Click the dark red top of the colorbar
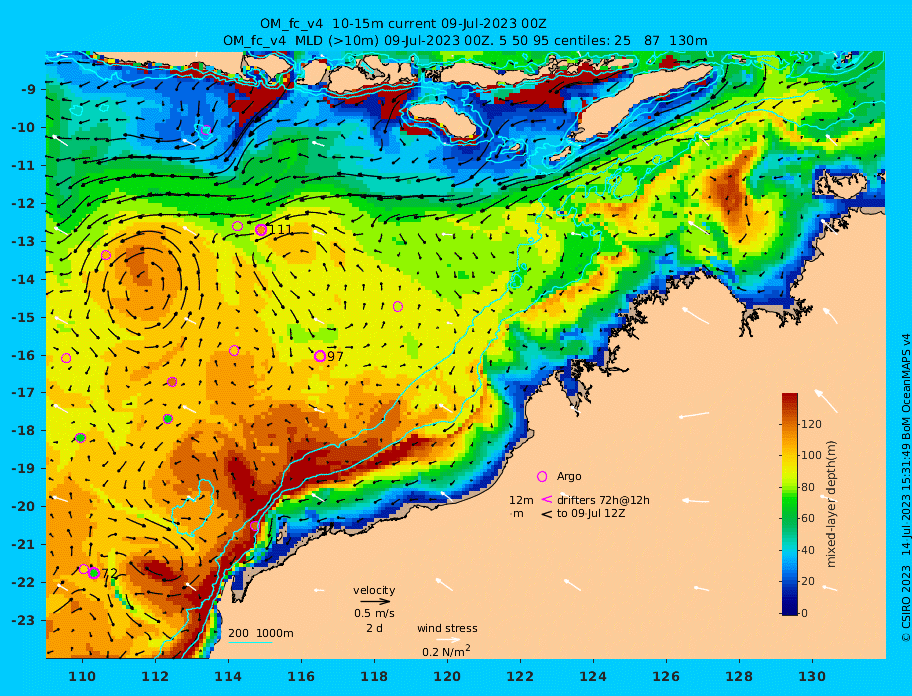This screenshot has height=696, width=912. 790,398
